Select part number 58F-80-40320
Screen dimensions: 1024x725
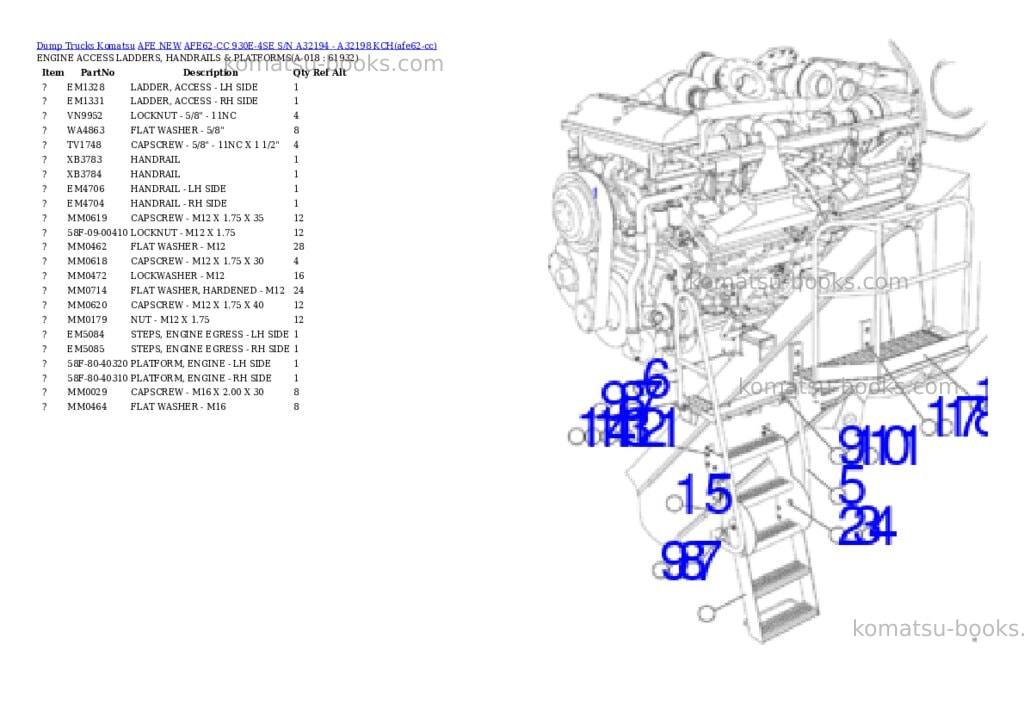point(97,363)
